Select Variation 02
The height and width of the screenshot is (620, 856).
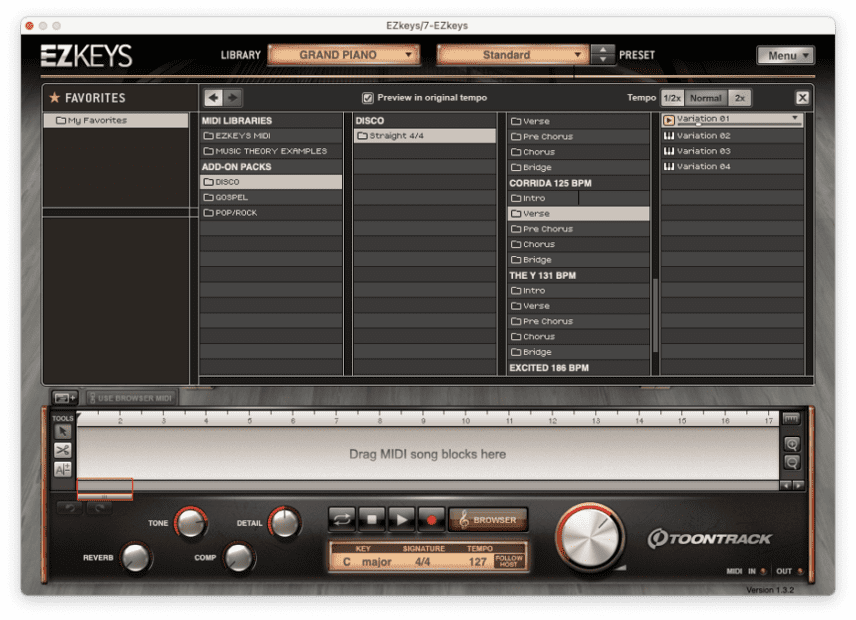(x=732, y=135)
